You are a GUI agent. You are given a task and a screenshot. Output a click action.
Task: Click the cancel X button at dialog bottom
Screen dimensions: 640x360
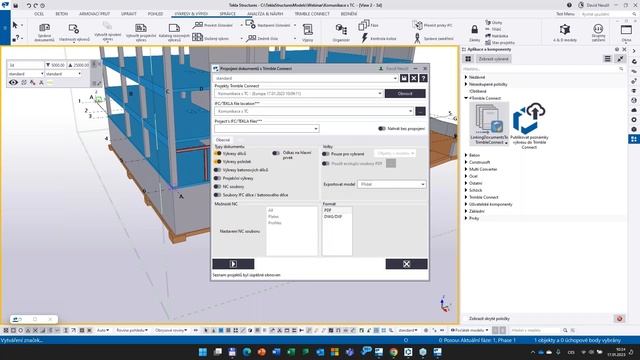407,264
